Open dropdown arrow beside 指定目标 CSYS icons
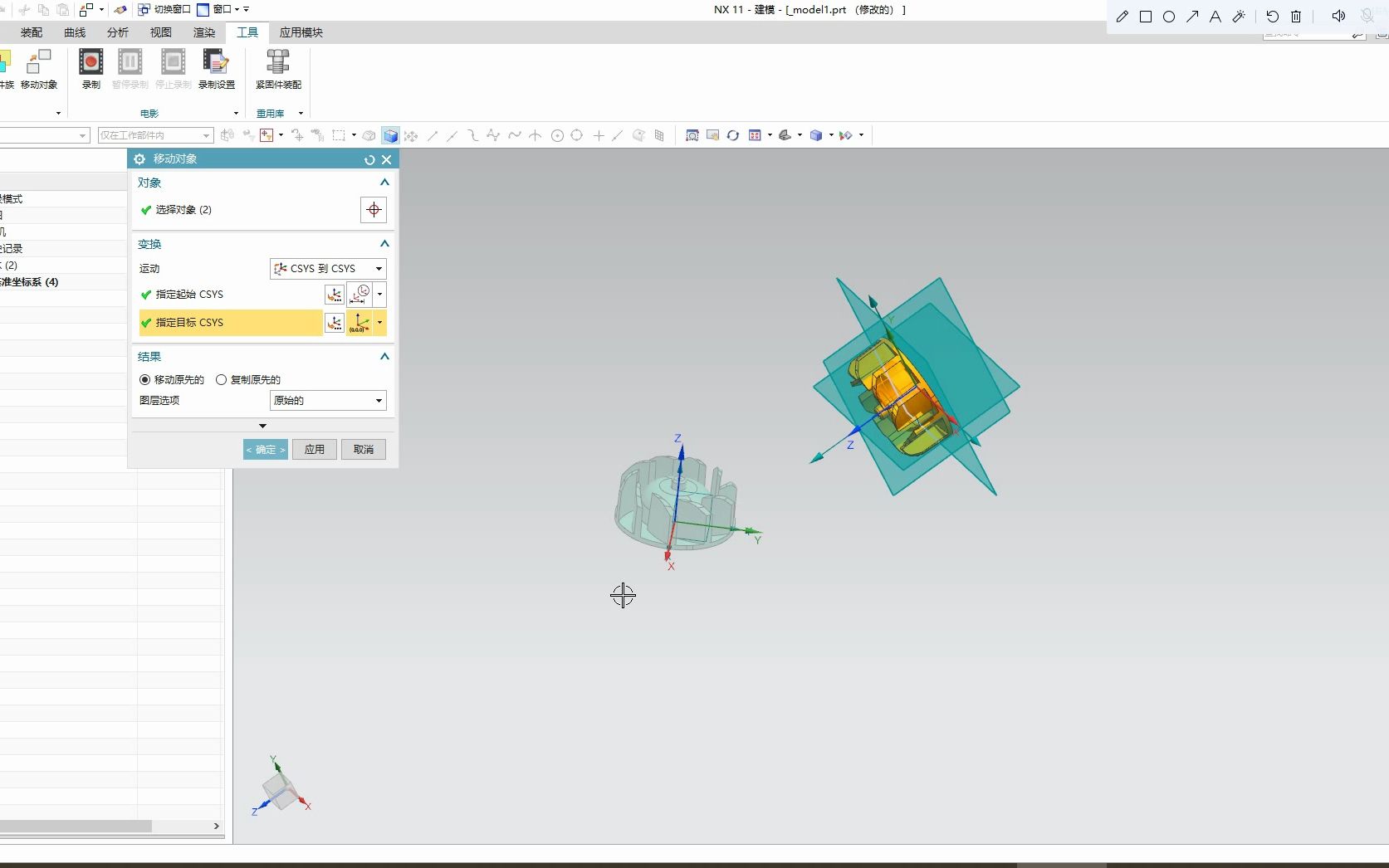 click(x=380, y=323)
